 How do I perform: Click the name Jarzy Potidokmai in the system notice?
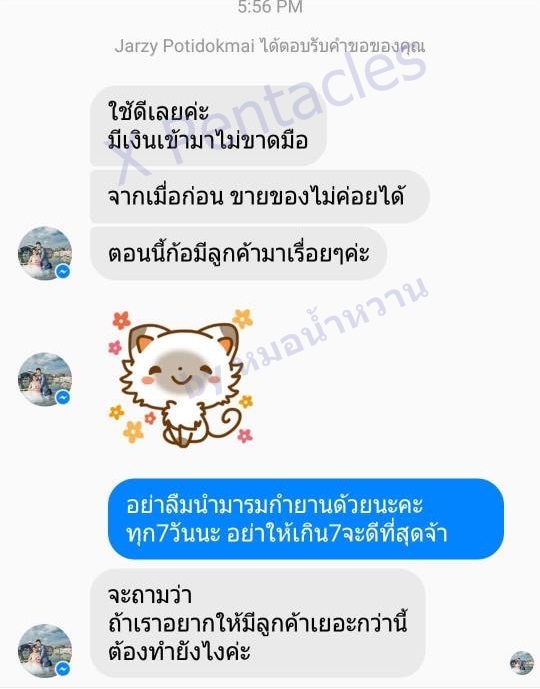pyautogui.click(x=185, y=46)
